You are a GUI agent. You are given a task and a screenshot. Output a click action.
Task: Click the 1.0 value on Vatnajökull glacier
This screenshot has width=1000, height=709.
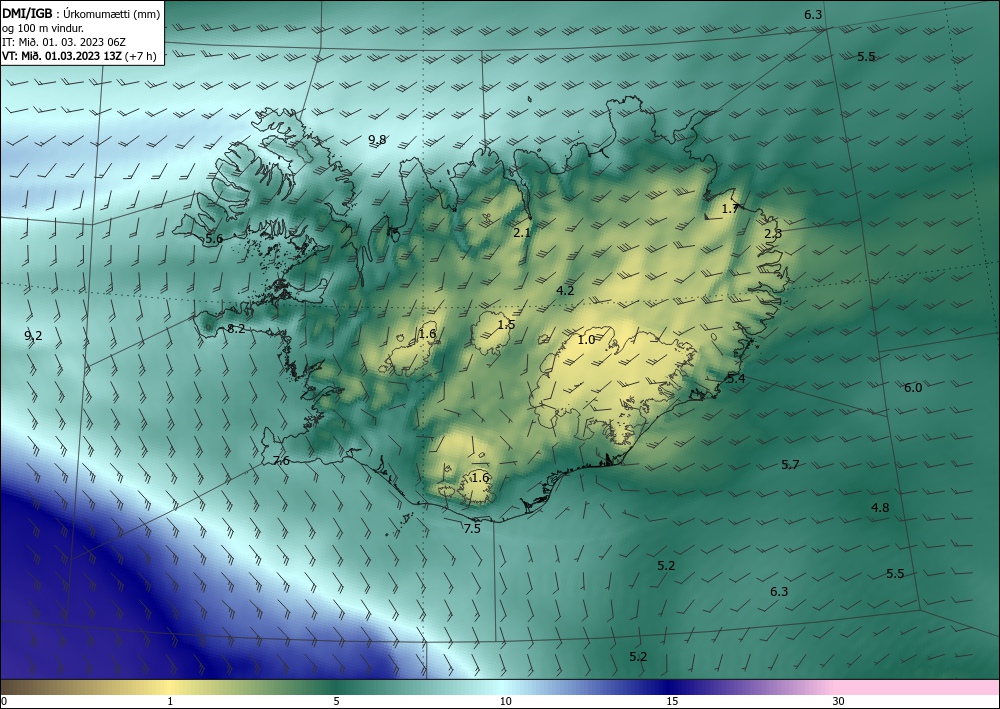pyautogui.click(x=586, y=340)
